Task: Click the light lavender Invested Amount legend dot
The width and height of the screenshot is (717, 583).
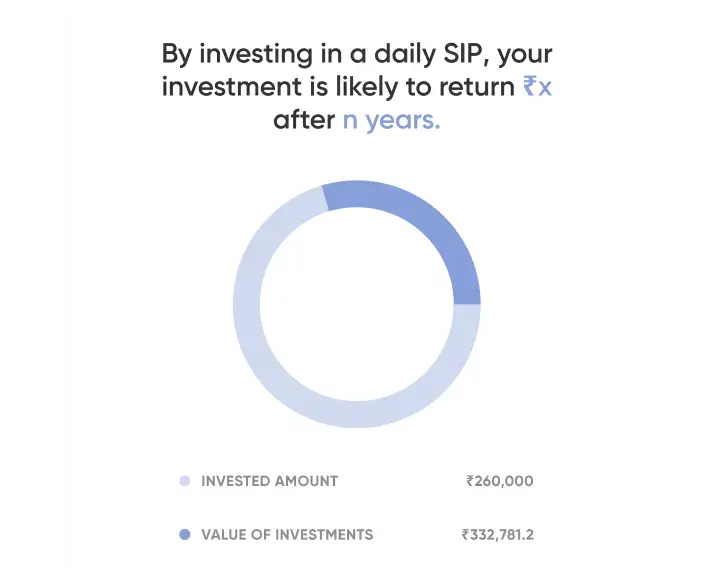Action: [x=185, y=481]
